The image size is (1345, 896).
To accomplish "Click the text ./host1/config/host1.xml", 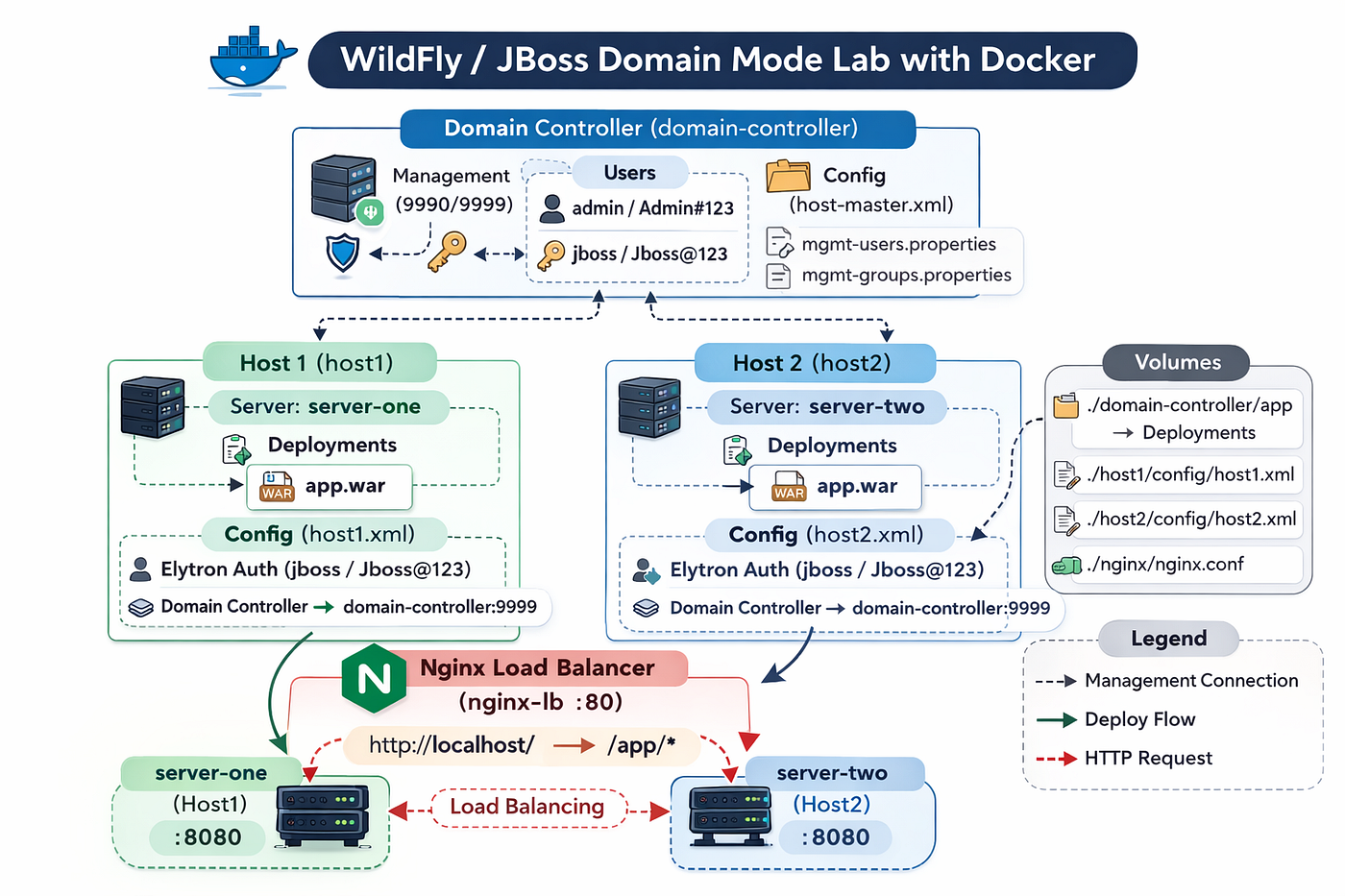I will coord(1191,474).
